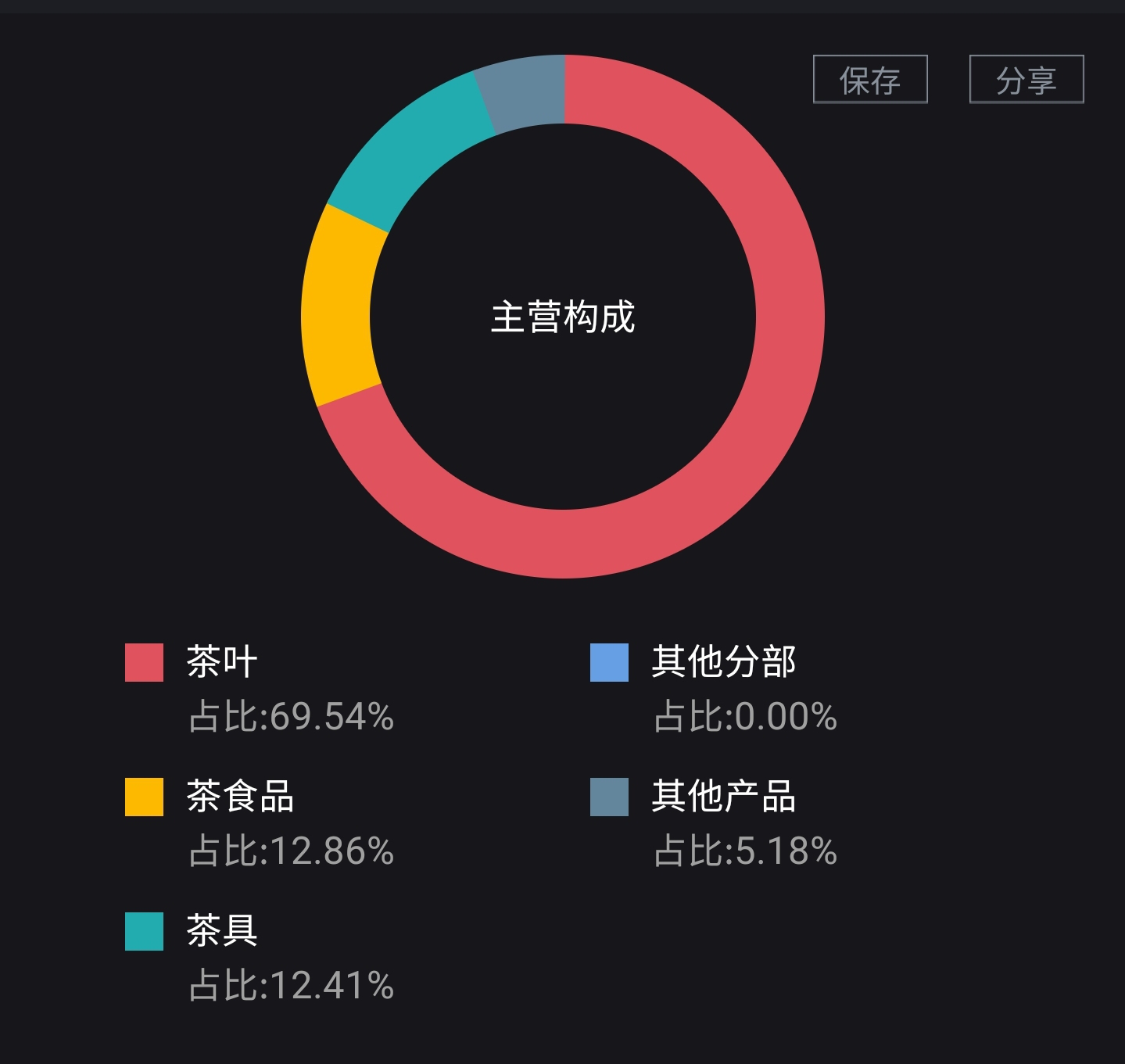The image size is (1125, 1064).
Task: Click the 分享 button
Action: tap(1026, 79)
